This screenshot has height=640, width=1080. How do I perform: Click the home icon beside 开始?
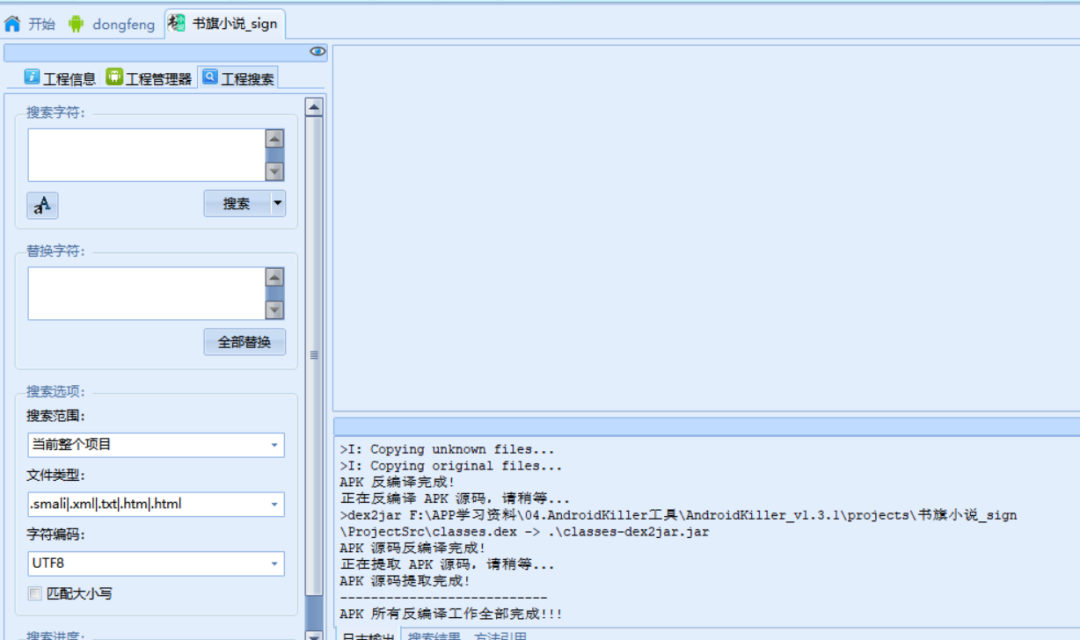12,24
